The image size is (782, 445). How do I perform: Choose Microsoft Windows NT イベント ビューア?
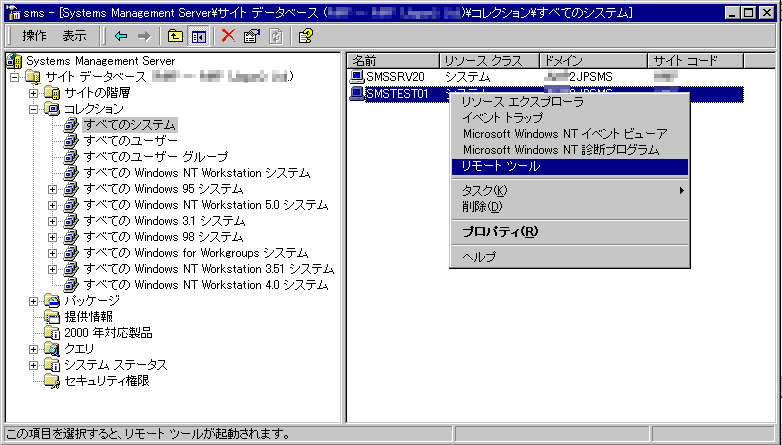(570, 134)
